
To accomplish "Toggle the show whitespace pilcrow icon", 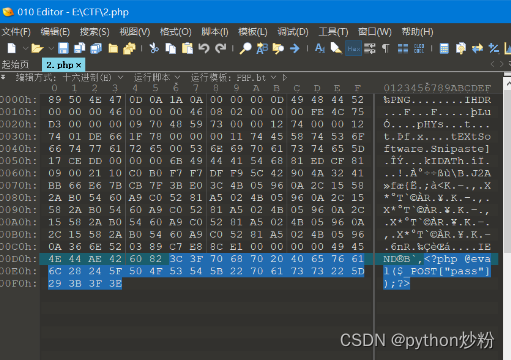I will pos(385,49).
